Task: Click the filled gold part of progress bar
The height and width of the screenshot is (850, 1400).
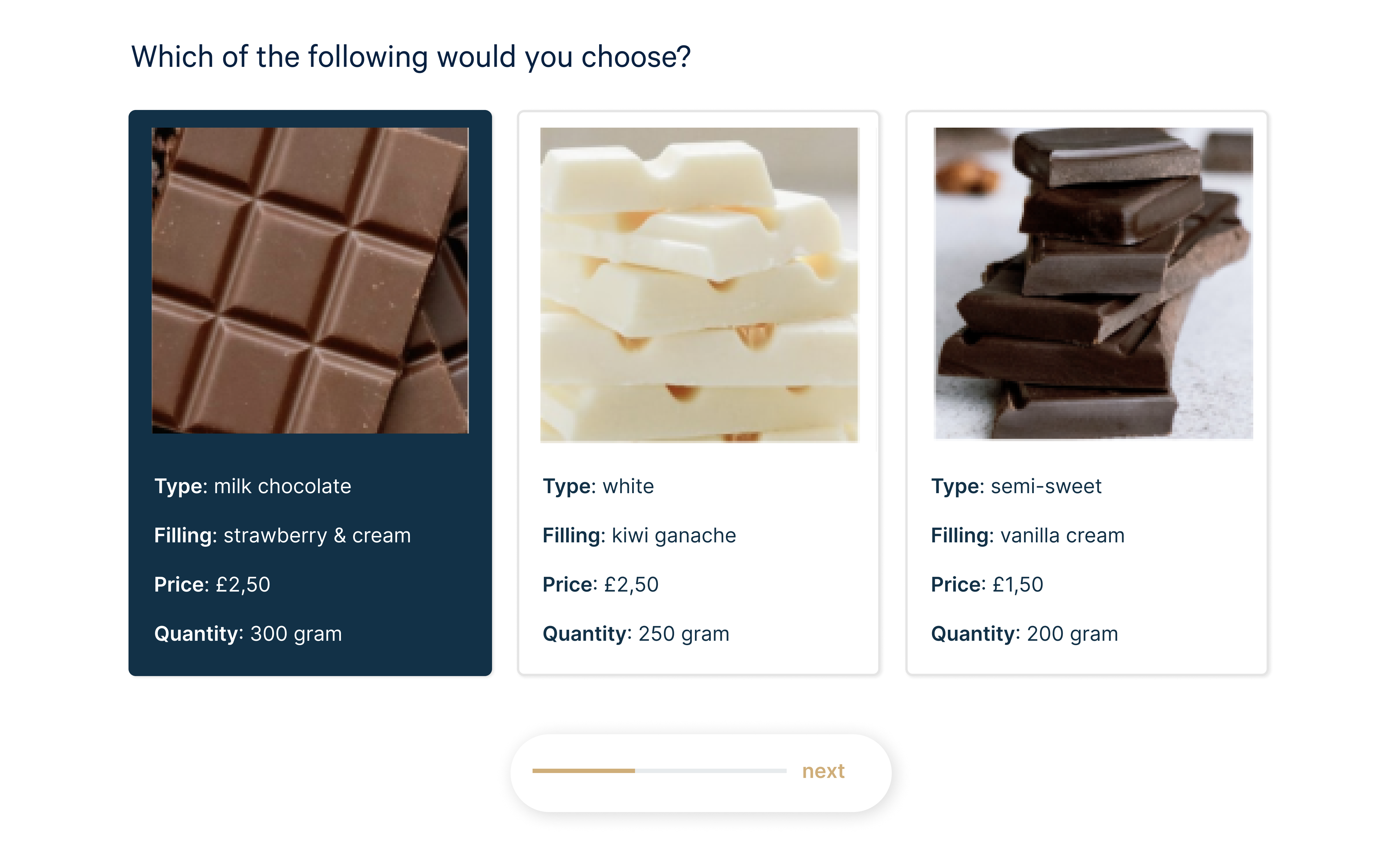Action: (x=583, y=771)
